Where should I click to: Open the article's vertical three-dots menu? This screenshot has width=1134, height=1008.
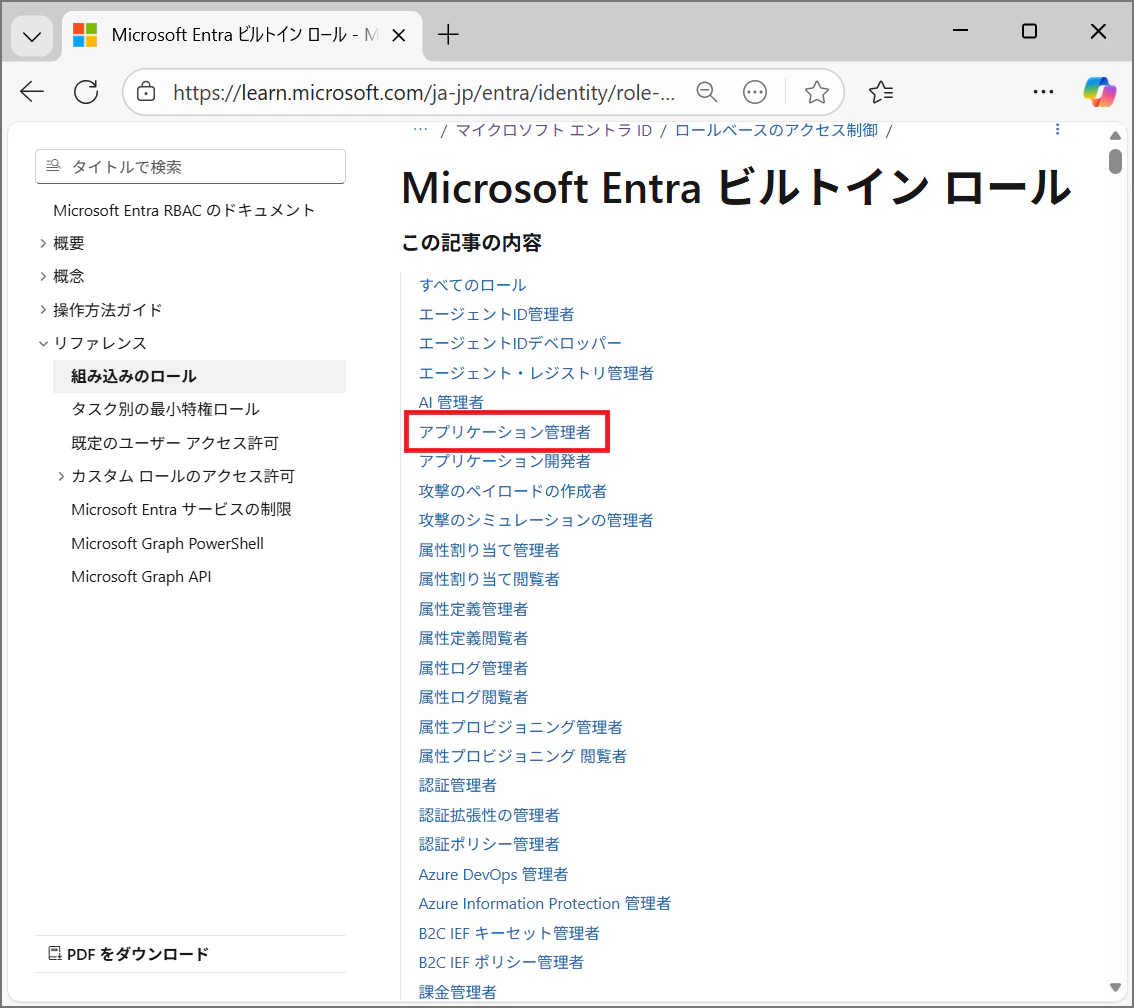click(1057, 129)
